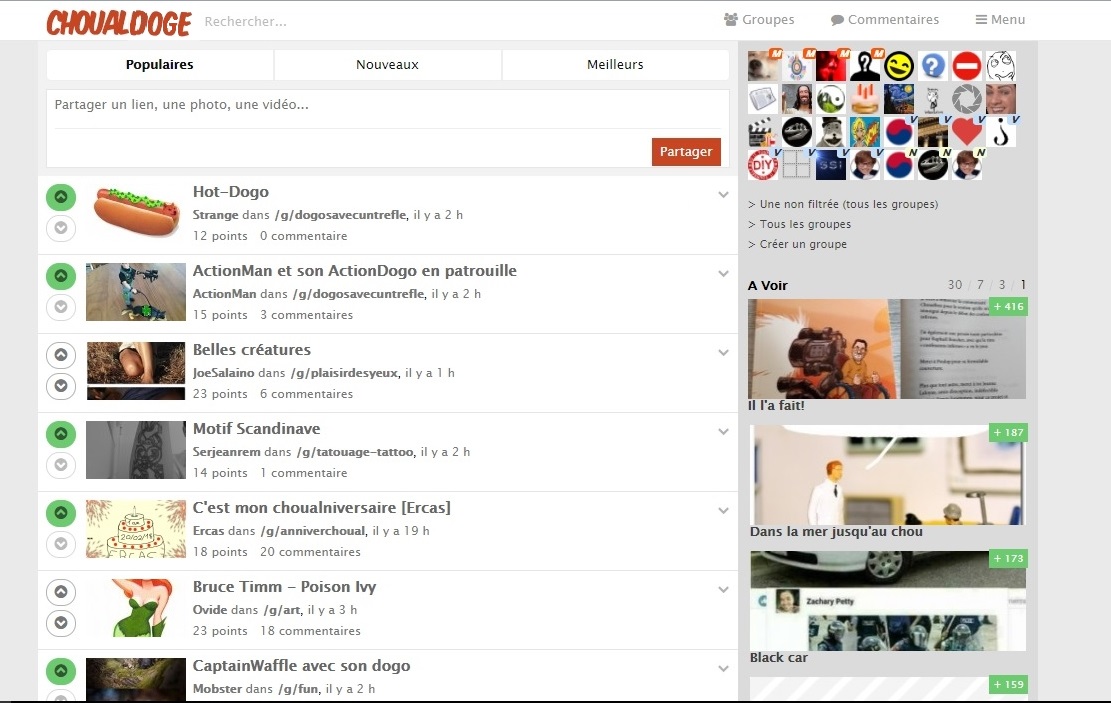Image resolution: width=1111 pixels, height=703 pixels.
Task: Open the yellow laughing smiley group
Action: (899, 66)
